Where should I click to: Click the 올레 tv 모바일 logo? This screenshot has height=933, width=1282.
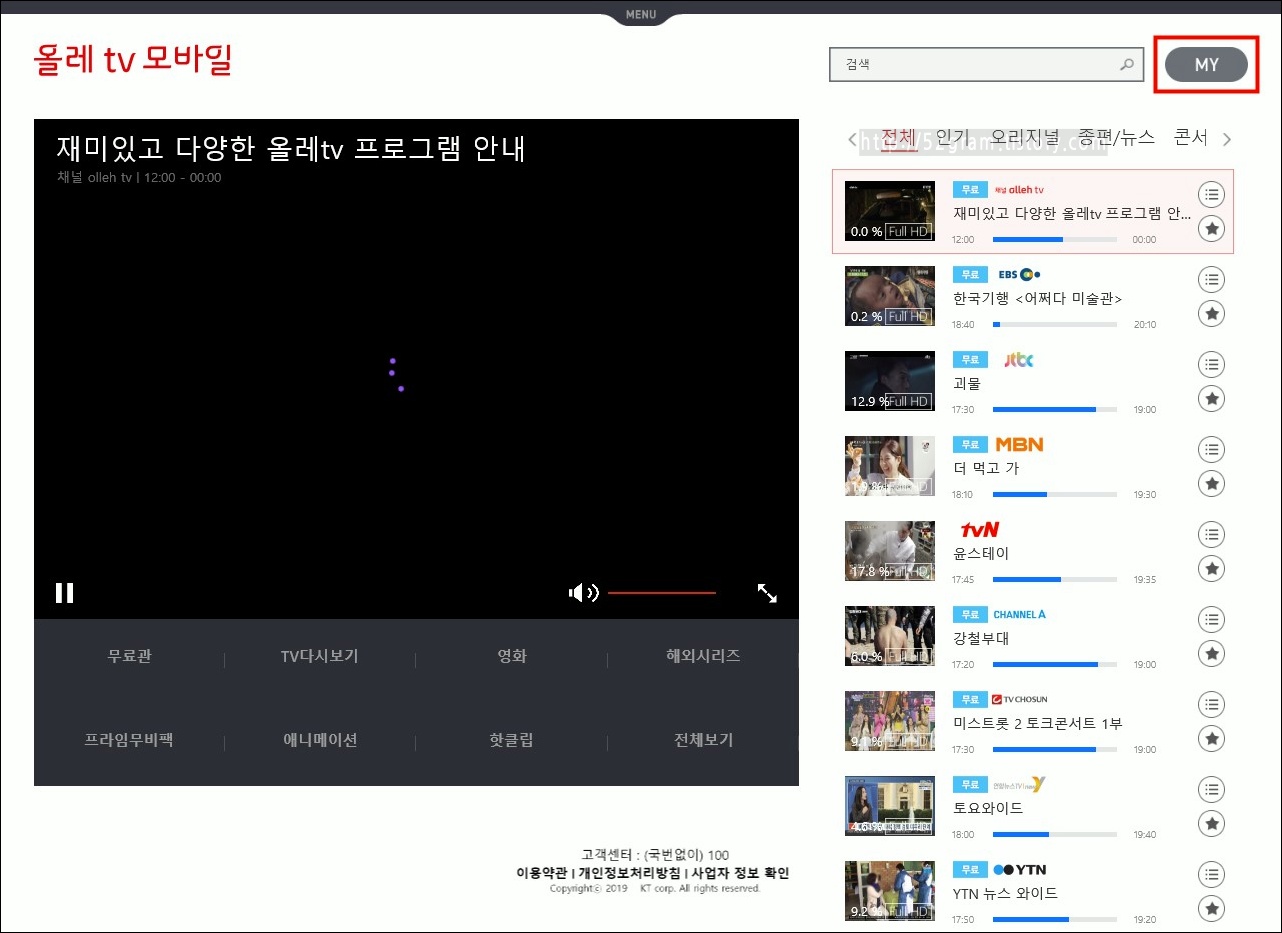point(133,60)
